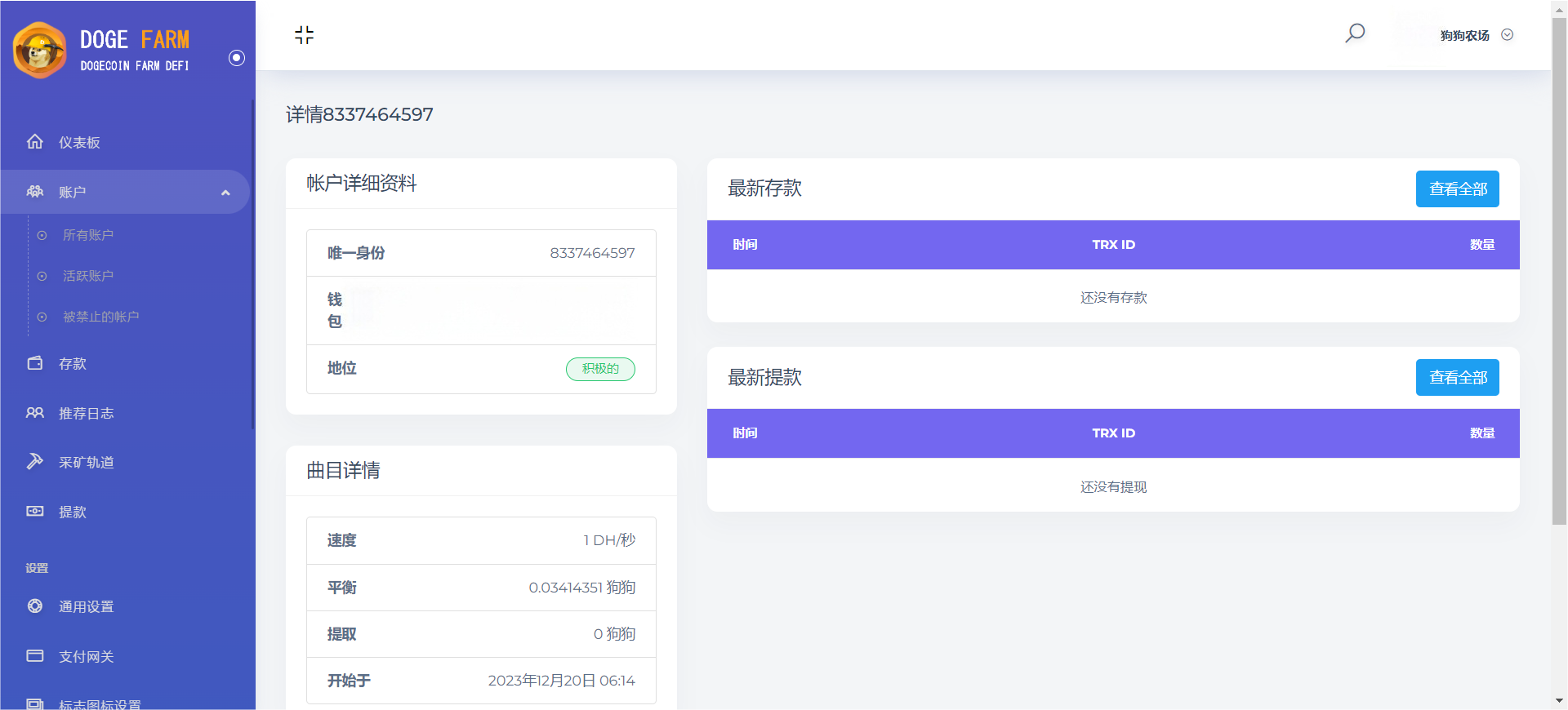The image size is (1568, 710).
Task: Select 所有账户 radio bullet item
Action: [x=42, y=236]
